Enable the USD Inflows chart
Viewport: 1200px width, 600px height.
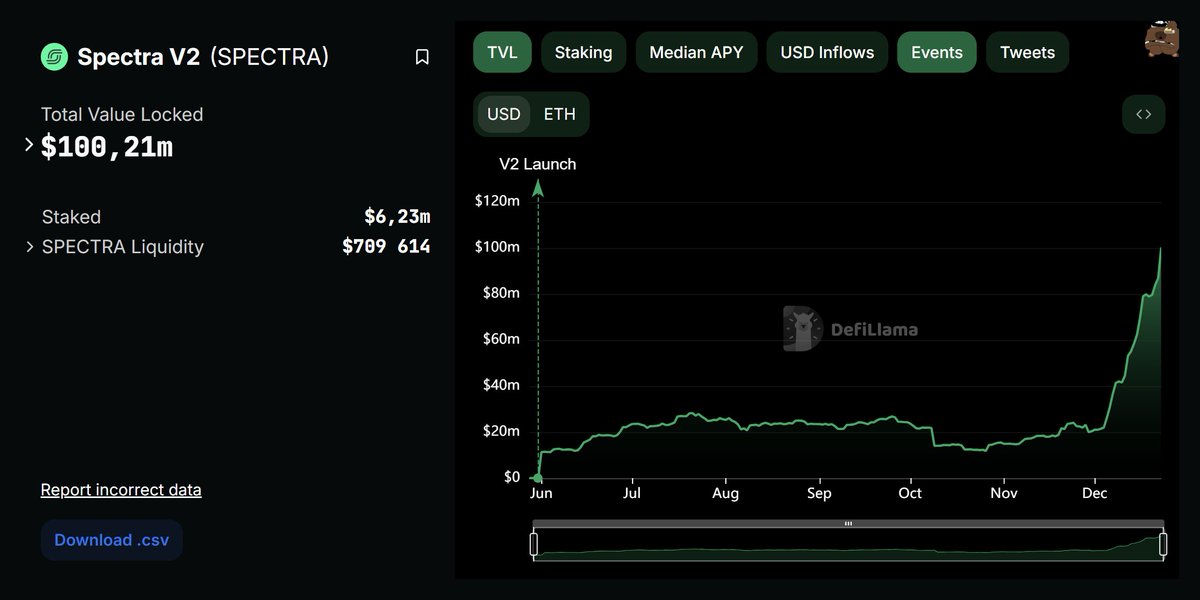tap(827, 52)
